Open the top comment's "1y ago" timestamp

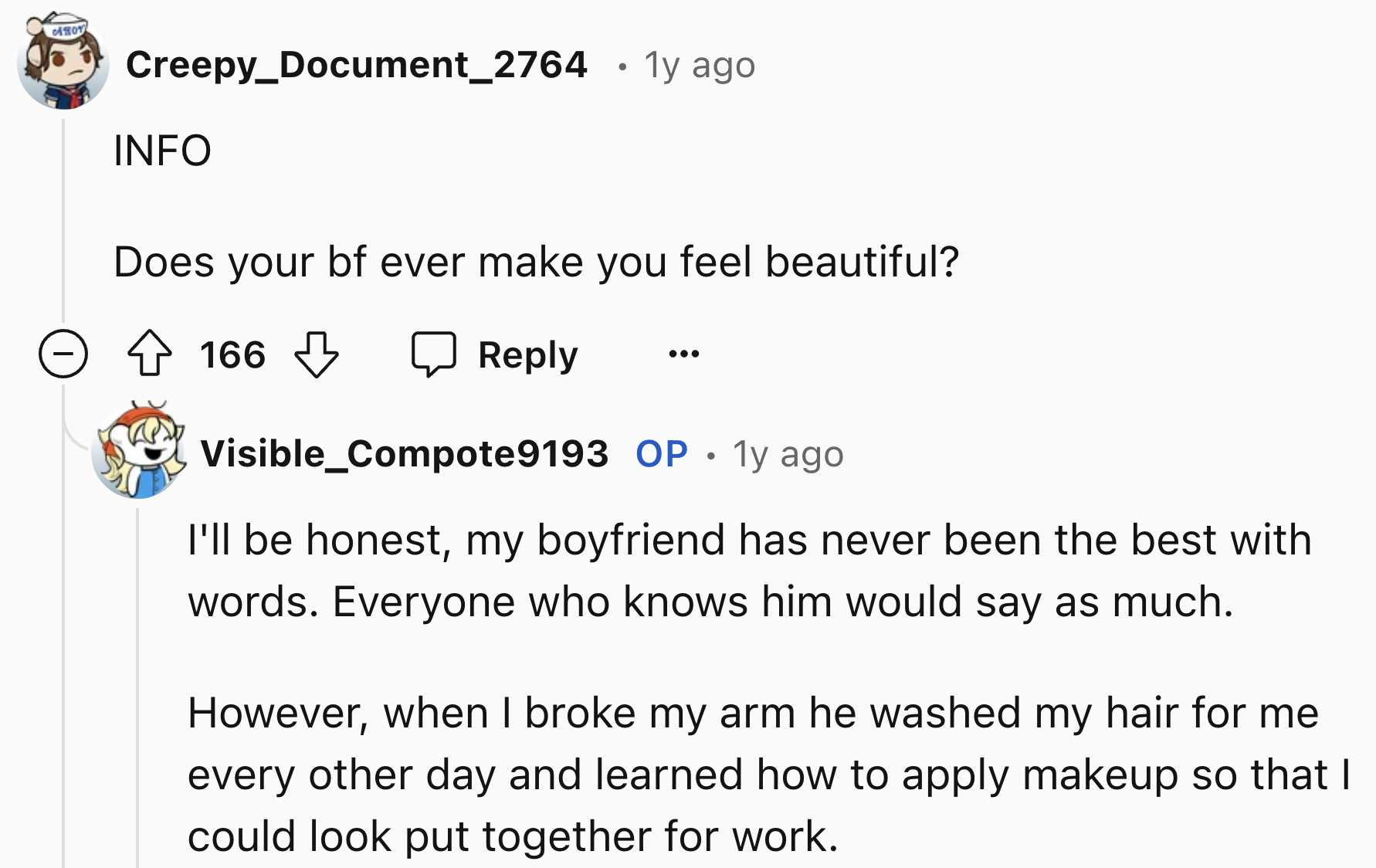pyautogui.click(x=700, y=66)
